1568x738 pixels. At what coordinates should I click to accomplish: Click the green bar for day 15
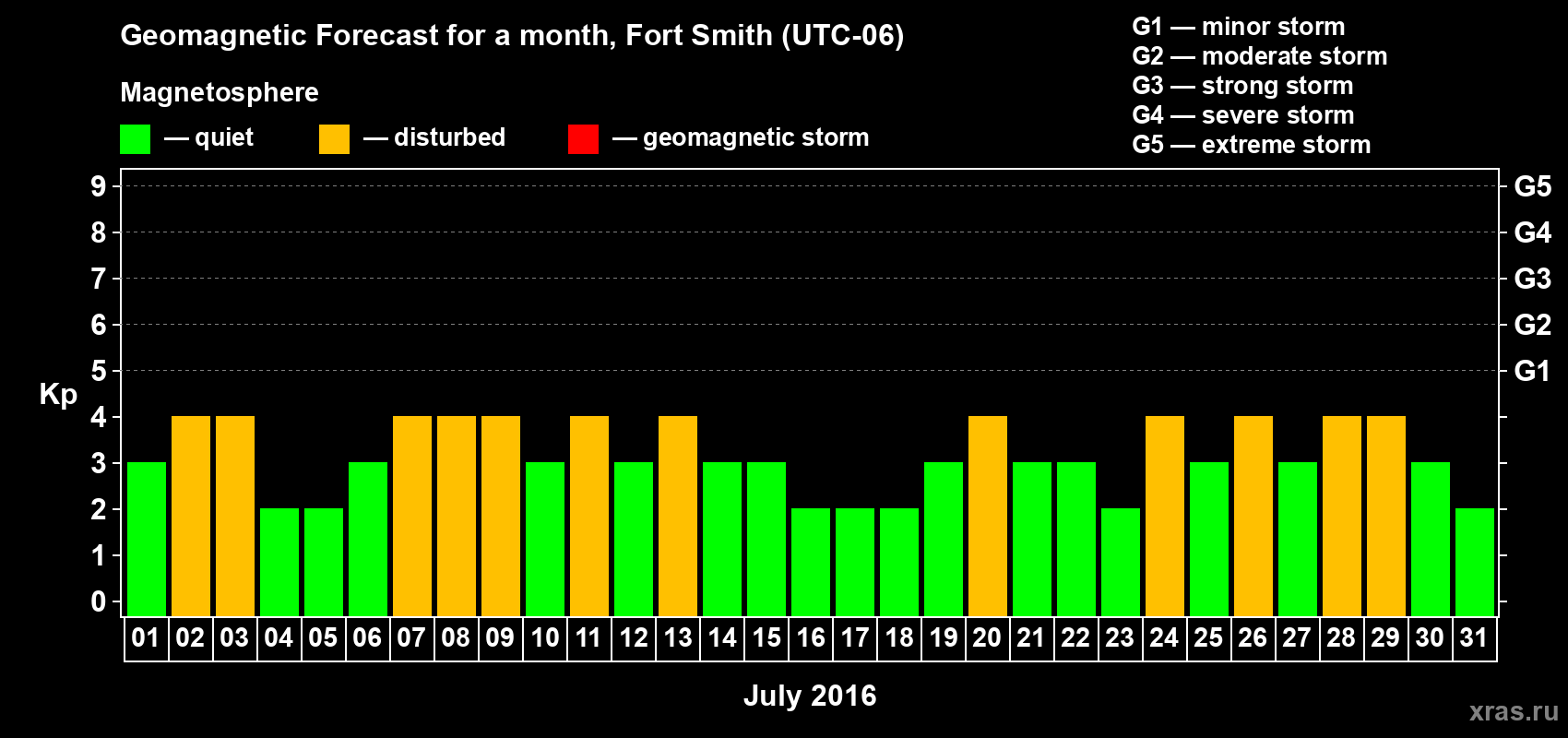tap(766, 540)
